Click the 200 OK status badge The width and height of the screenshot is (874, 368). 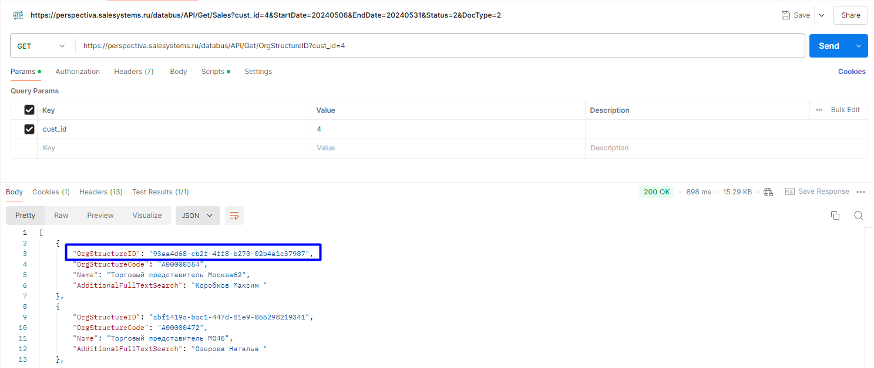pos(657,192)
